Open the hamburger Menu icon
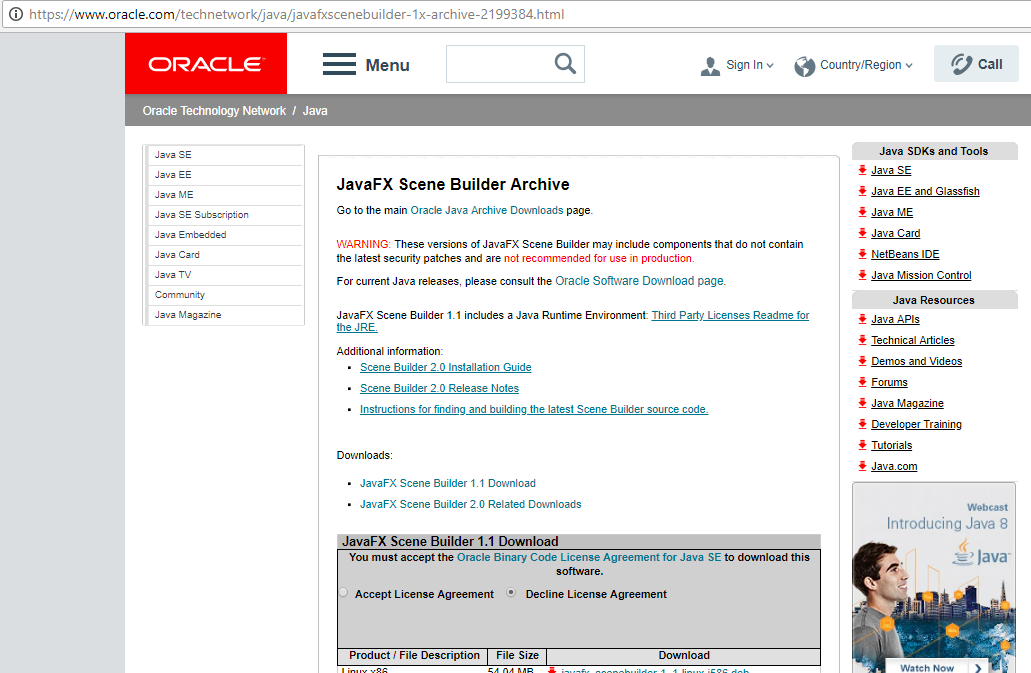This screenshot has width=1031, height=673. click(339, 63)
